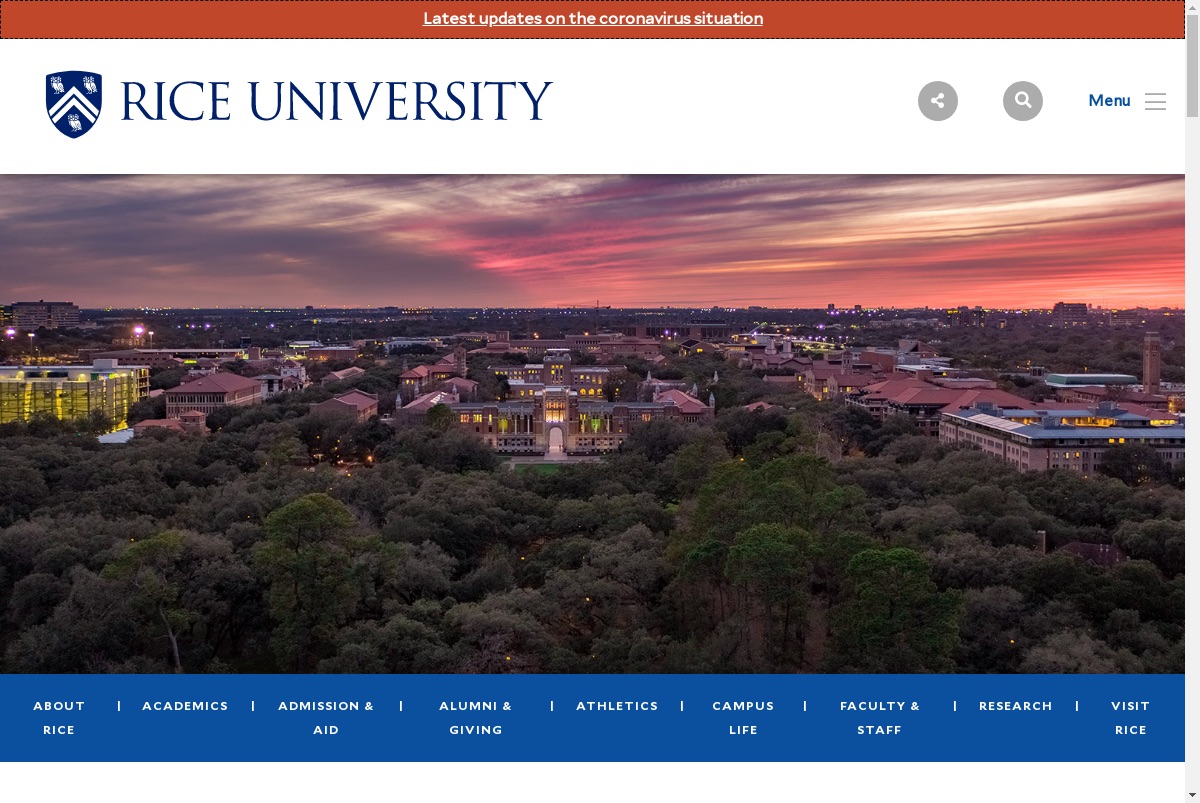Click the vertical page scrollbar thumb

pos(1192,68)
